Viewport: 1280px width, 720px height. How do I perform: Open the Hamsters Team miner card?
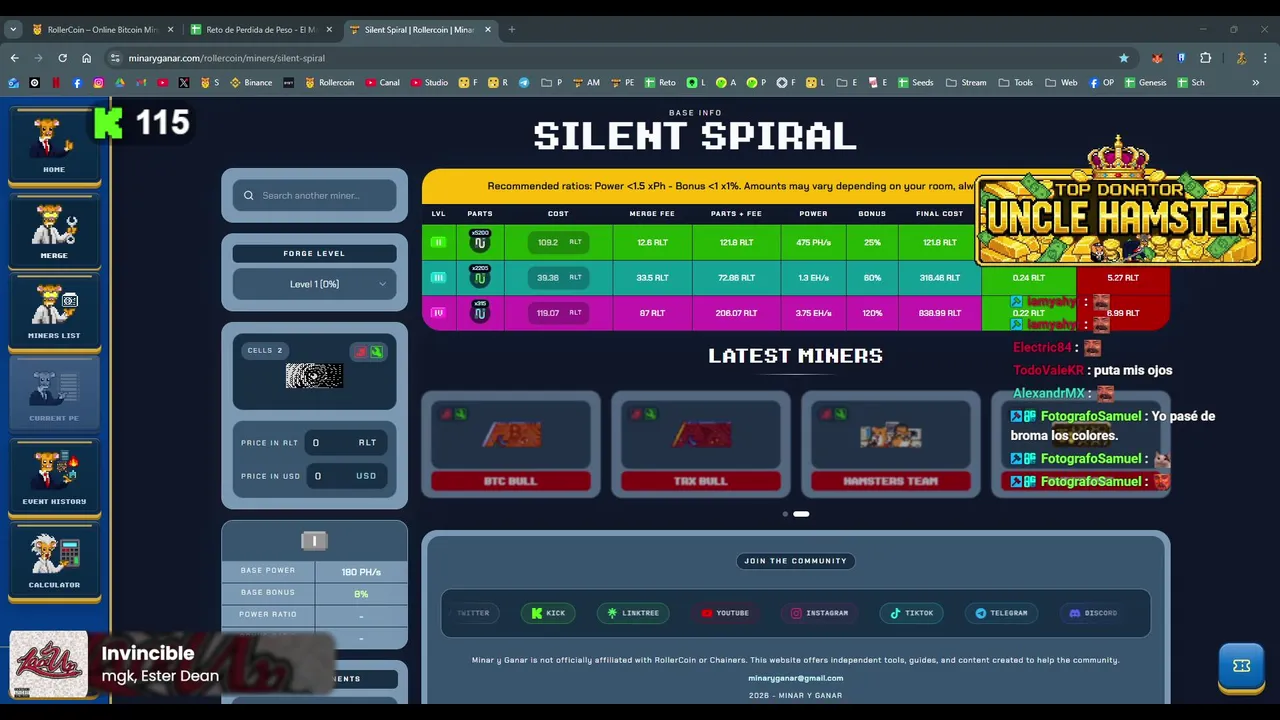click(891, 444)
